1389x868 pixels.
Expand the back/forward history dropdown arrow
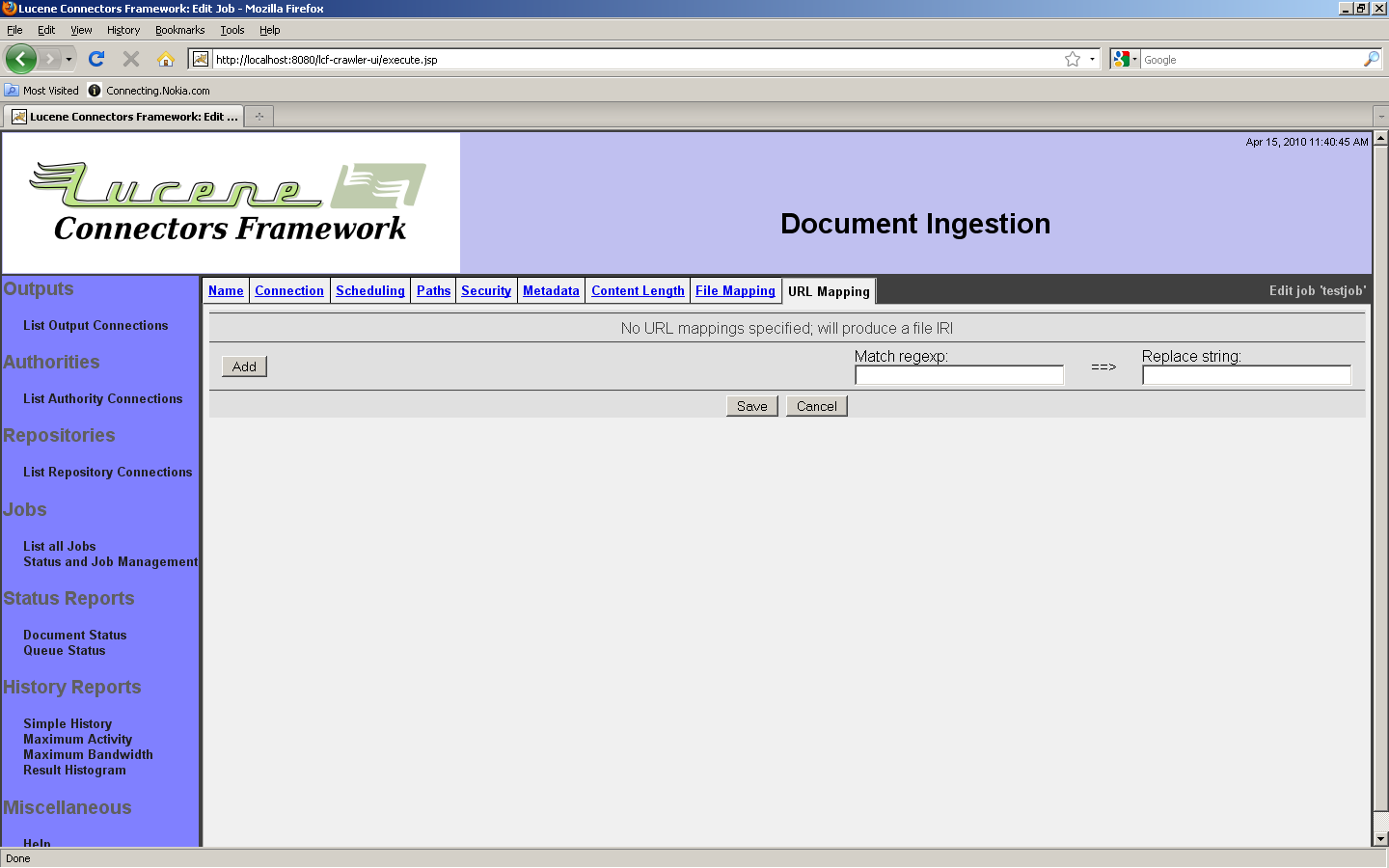[x=68, y=59]
